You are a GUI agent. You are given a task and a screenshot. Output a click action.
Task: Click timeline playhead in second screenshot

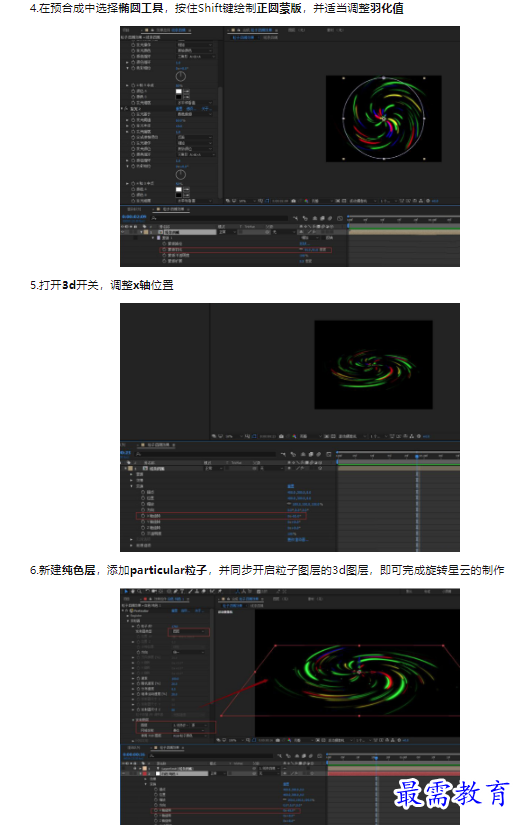(417, 456)
